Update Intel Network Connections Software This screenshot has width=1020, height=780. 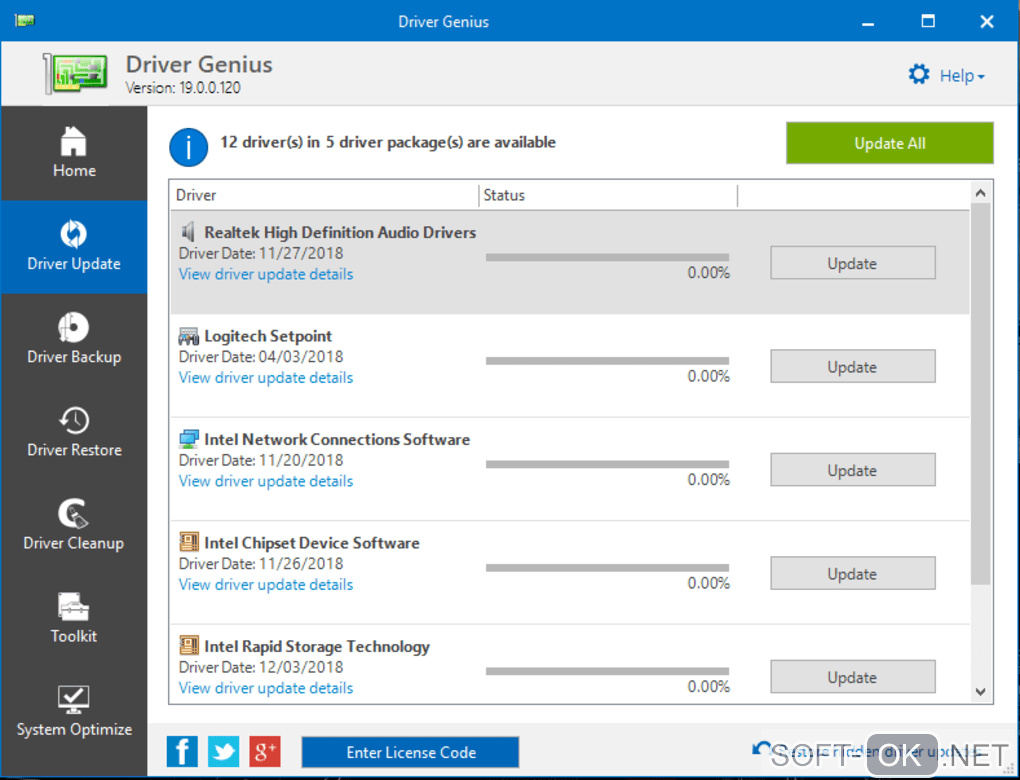(x=853, y=470)
